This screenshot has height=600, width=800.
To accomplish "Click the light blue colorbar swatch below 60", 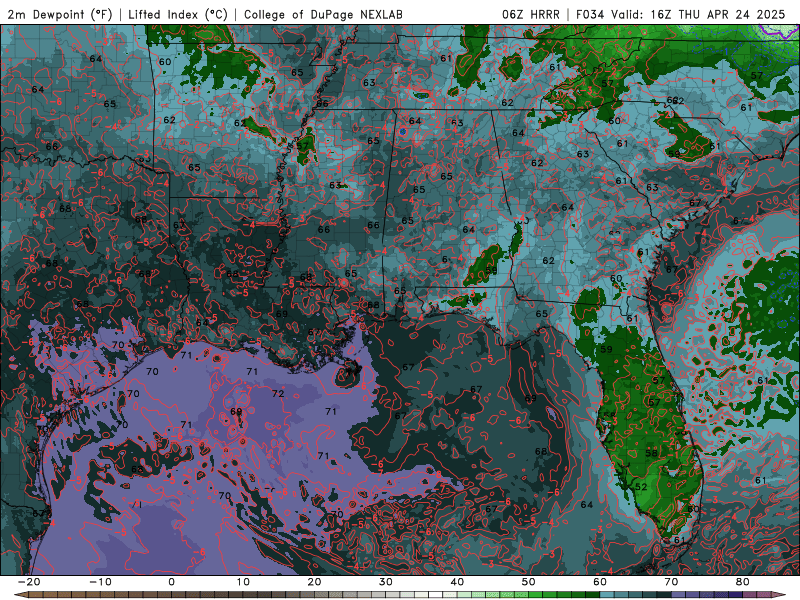I will click(607, 595).
